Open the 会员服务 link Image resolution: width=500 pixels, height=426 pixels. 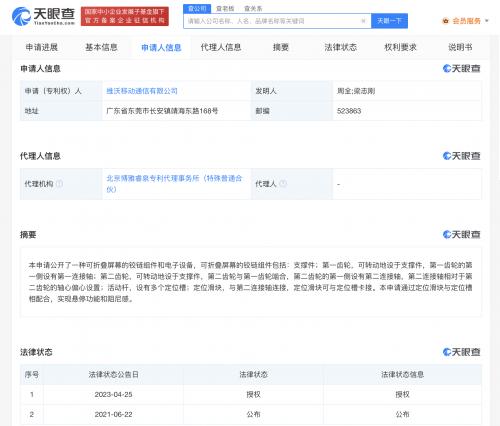click(466, 21)
